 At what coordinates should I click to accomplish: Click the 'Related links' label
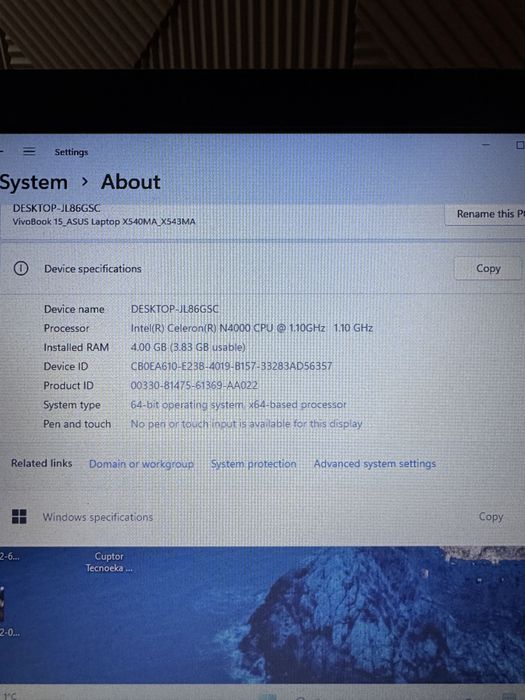(42, 463)
